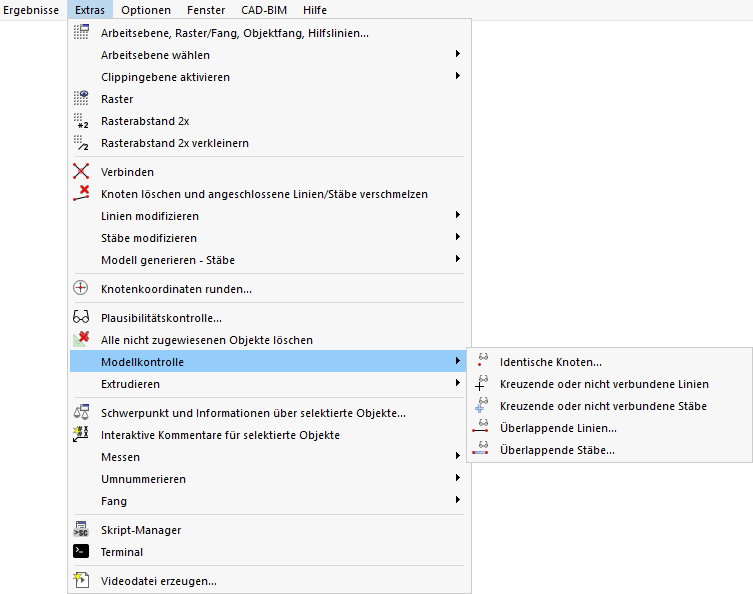The height and width of the screenshot is (594, 753).
Task: Select Videodatei erzeugen... entry
Action: (x=269, y=581)
